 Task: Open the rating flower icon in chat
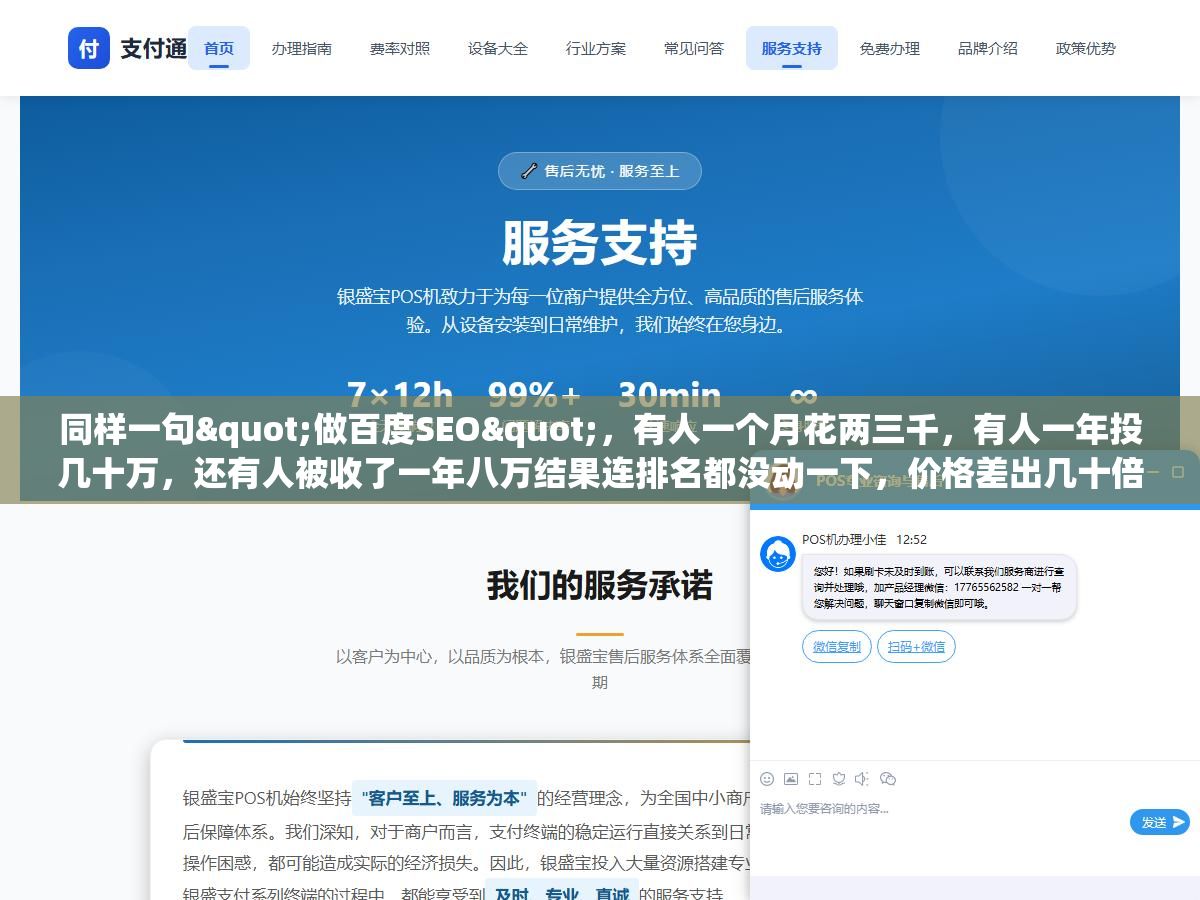coord(839,779)
